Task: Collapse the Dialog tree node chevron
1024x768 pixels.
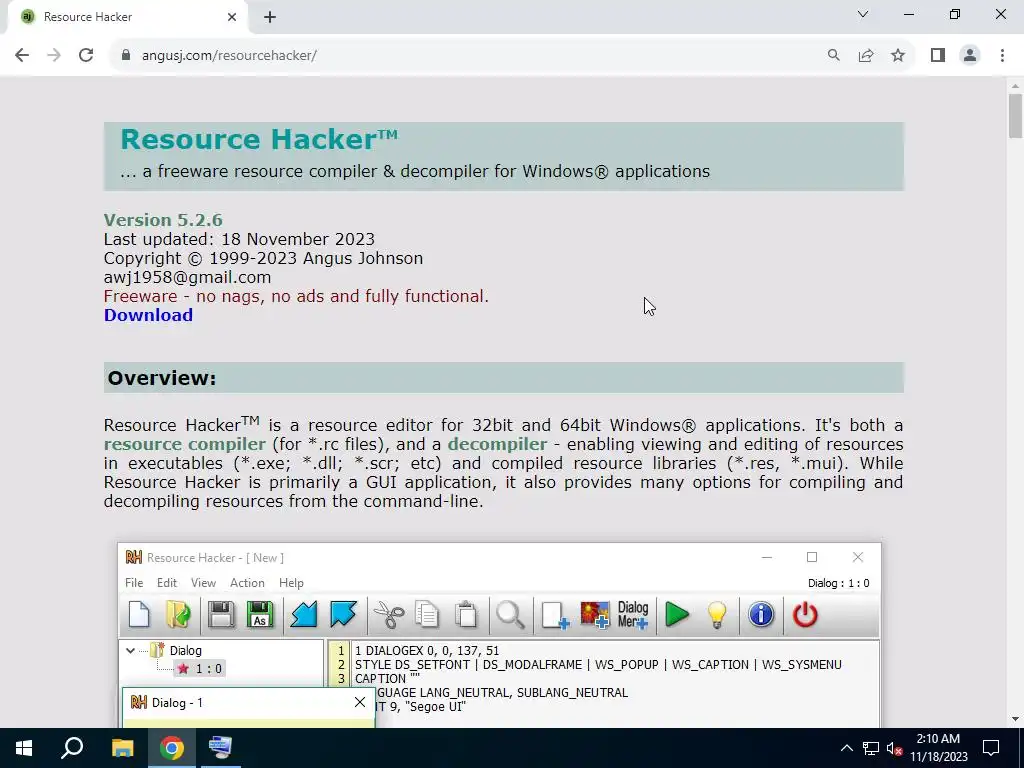Action: [130, 650]
